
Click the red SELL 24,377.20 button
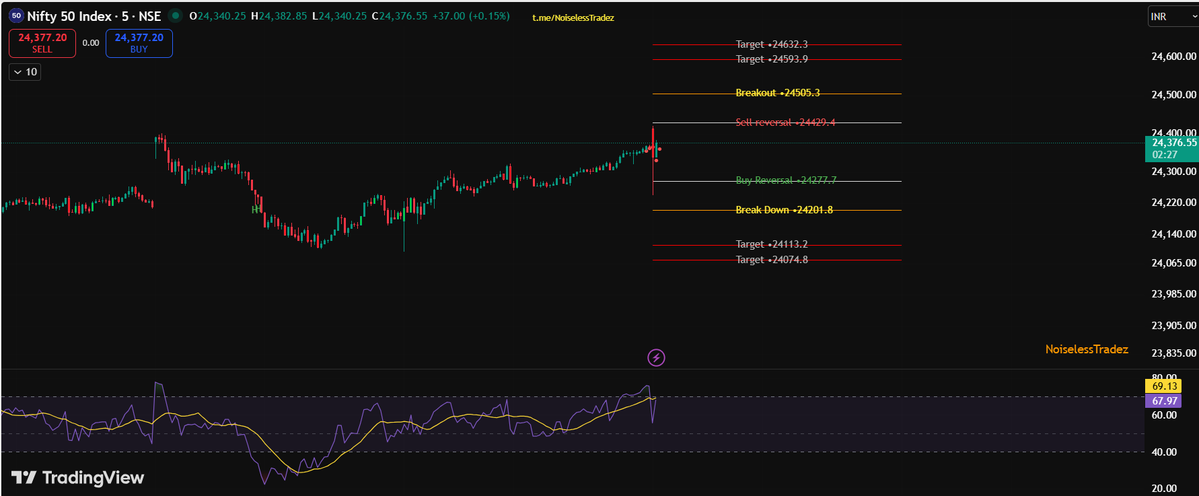43,43
